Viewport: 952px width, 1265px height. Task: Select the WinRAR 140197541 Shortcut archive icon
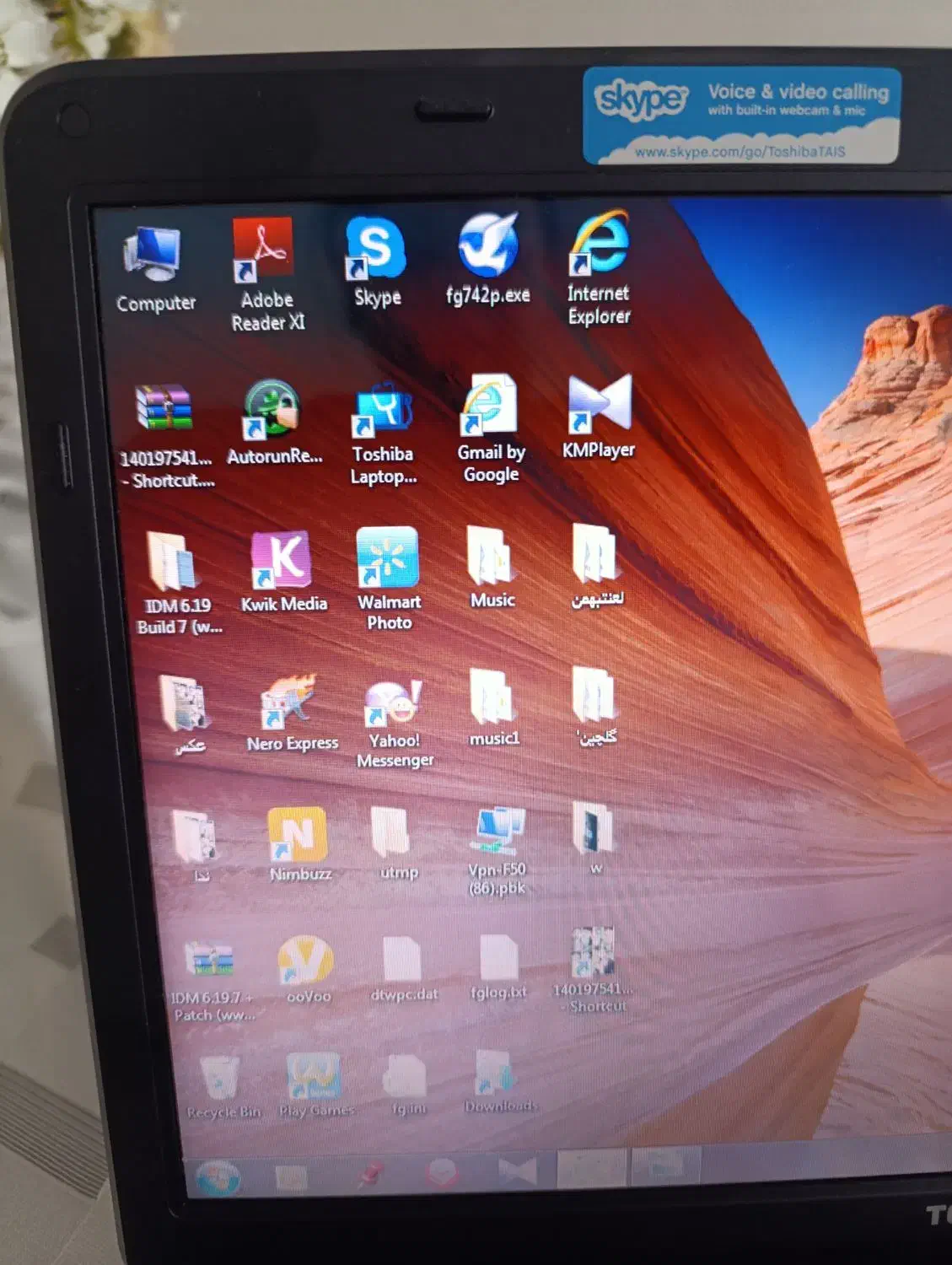[164, 409]
